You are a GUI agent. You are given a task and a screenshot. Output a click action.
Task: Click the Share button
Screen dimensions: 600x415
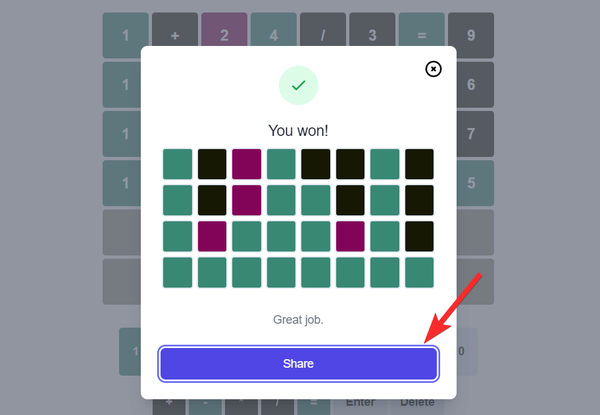click(298, 363)
